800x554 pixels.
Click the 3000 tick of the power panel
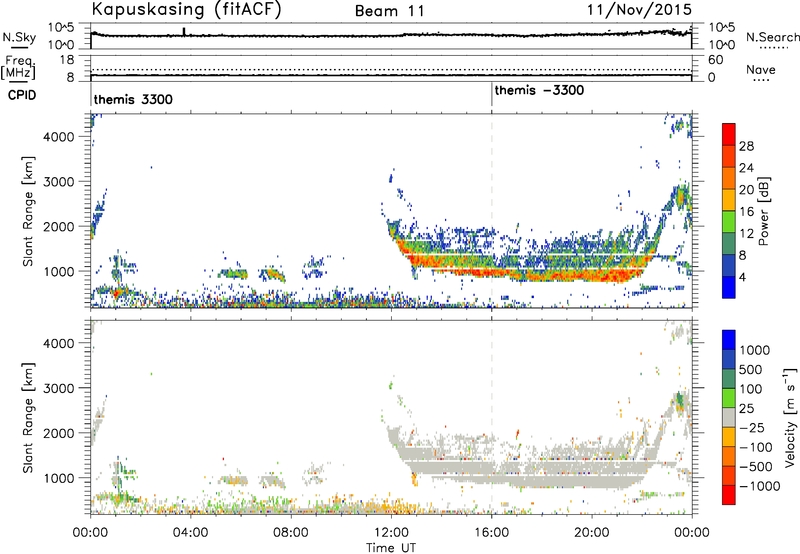tap(59, 182)
